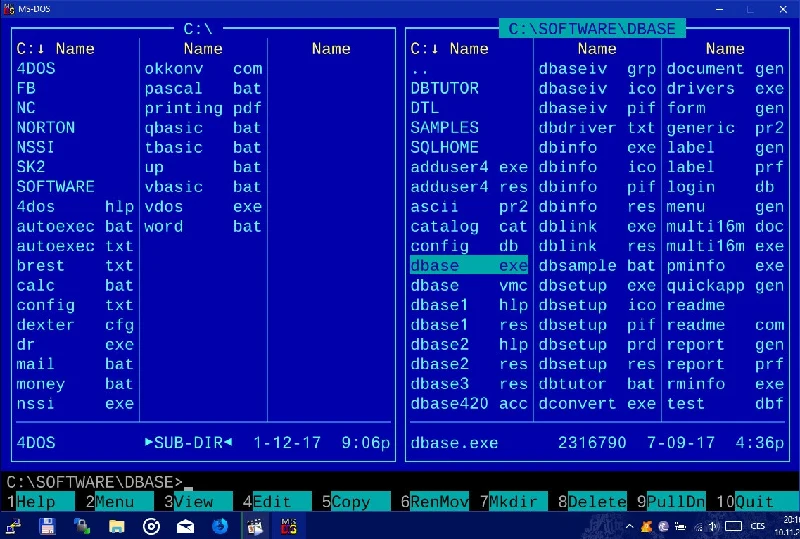Select dexter cfg file in left panel
Image resolution: width=800 pixels, height=539 pixels.
[x=75, y=325]
